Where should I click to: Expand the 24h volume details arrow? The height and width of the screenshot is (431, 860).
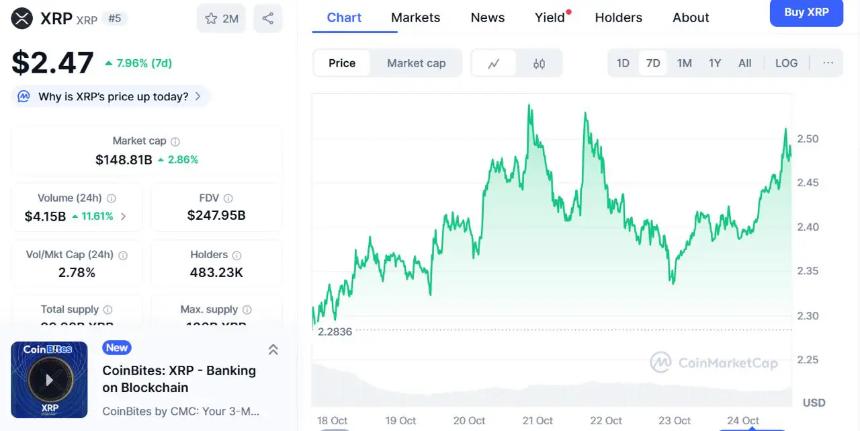(123, 216)
